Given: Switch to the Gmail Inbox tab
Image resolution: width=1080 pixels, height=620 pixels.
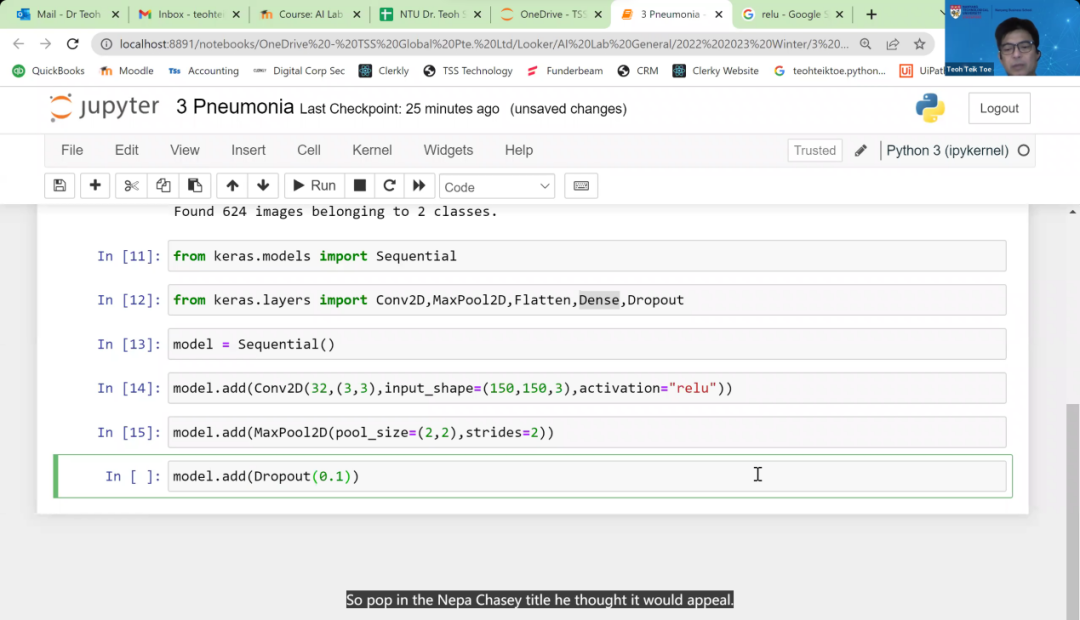Looking at the screenshot, I should (189, 14).
